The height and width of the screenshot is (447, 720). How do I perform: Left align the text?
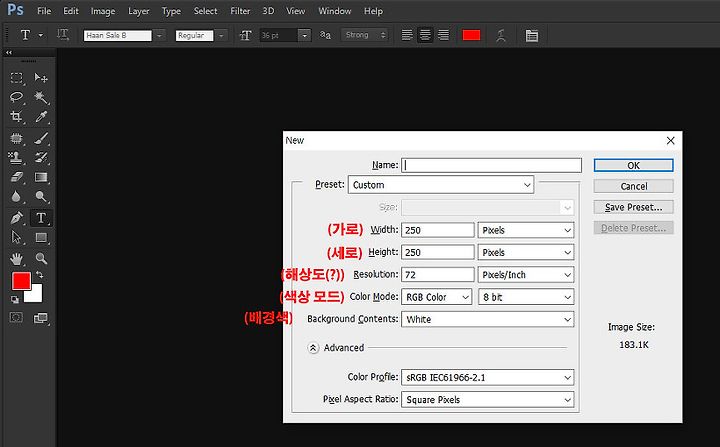pos(407,35)
